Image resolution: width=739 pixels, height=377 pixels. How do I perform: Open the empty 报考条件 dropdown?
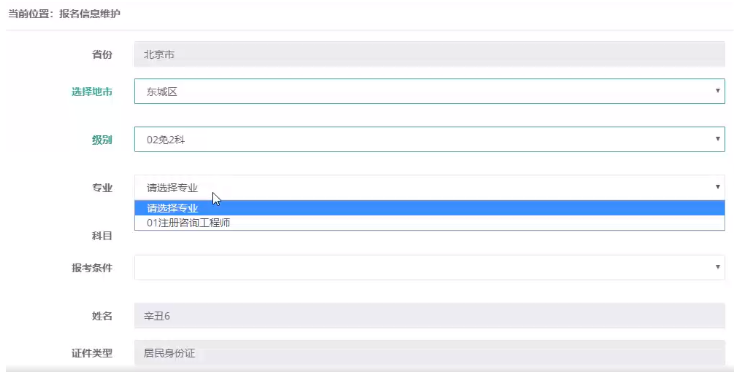click(x=429, y=267)
